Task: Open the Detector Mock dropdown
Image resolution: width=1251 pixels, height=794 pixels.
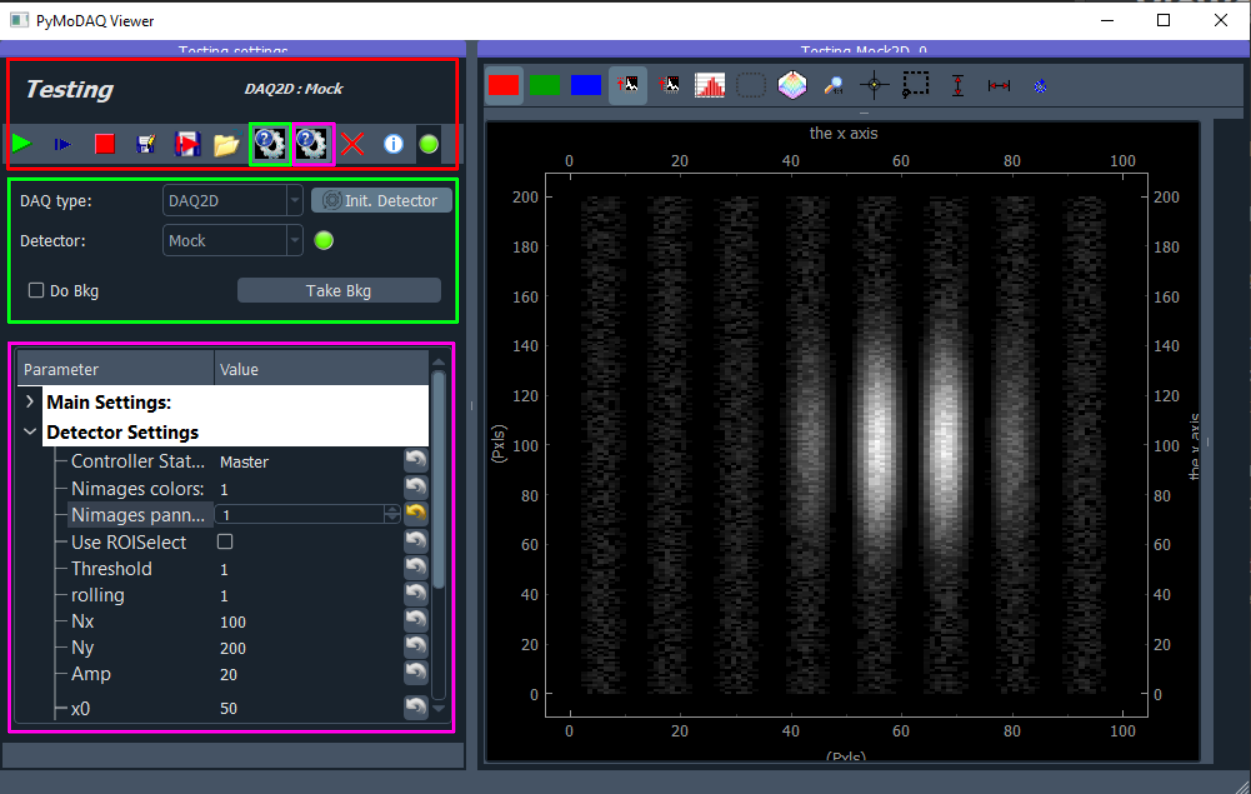Action: [233, 241]
